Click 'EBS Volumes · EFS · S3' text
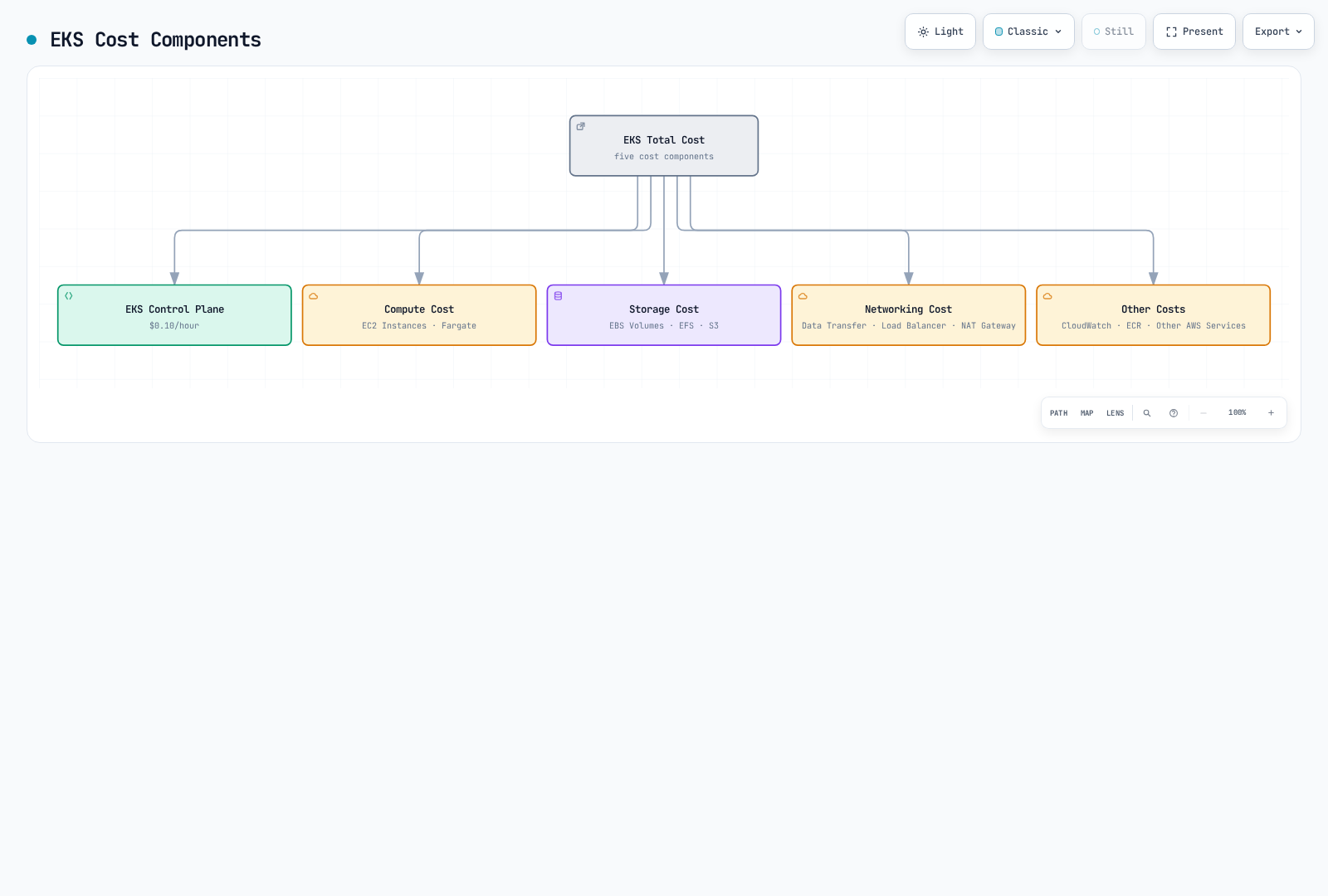 point(664,326)
